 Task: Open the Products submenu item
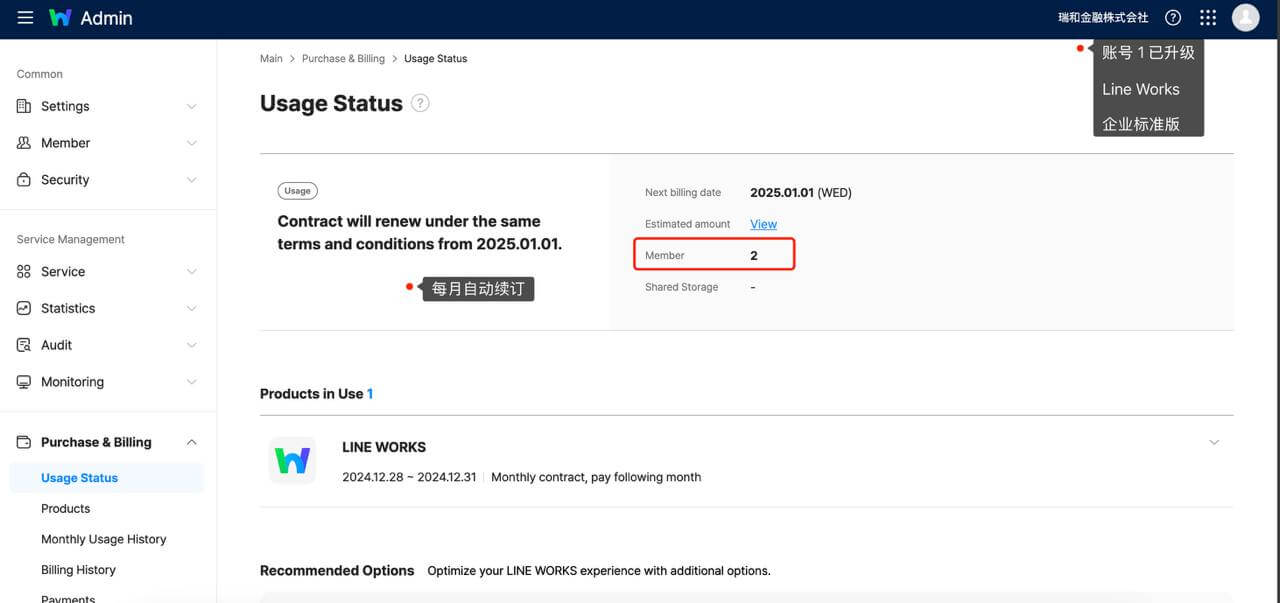(65, 508)
